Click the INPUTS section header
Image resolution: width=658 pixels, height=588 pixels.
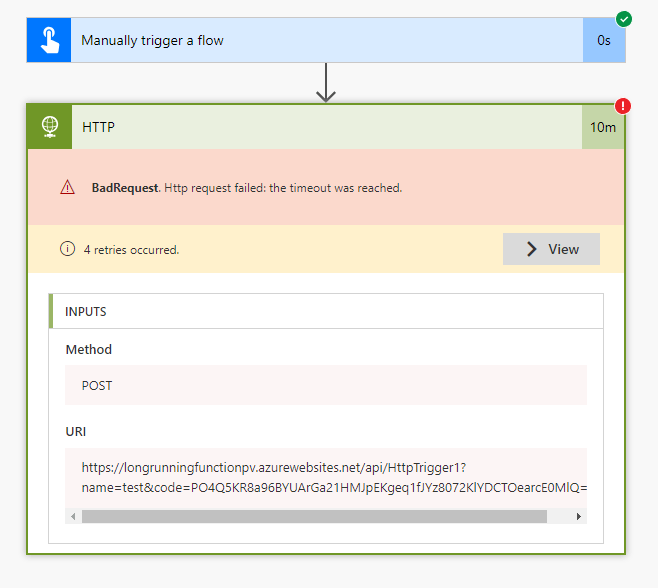(x=326, y=311)
